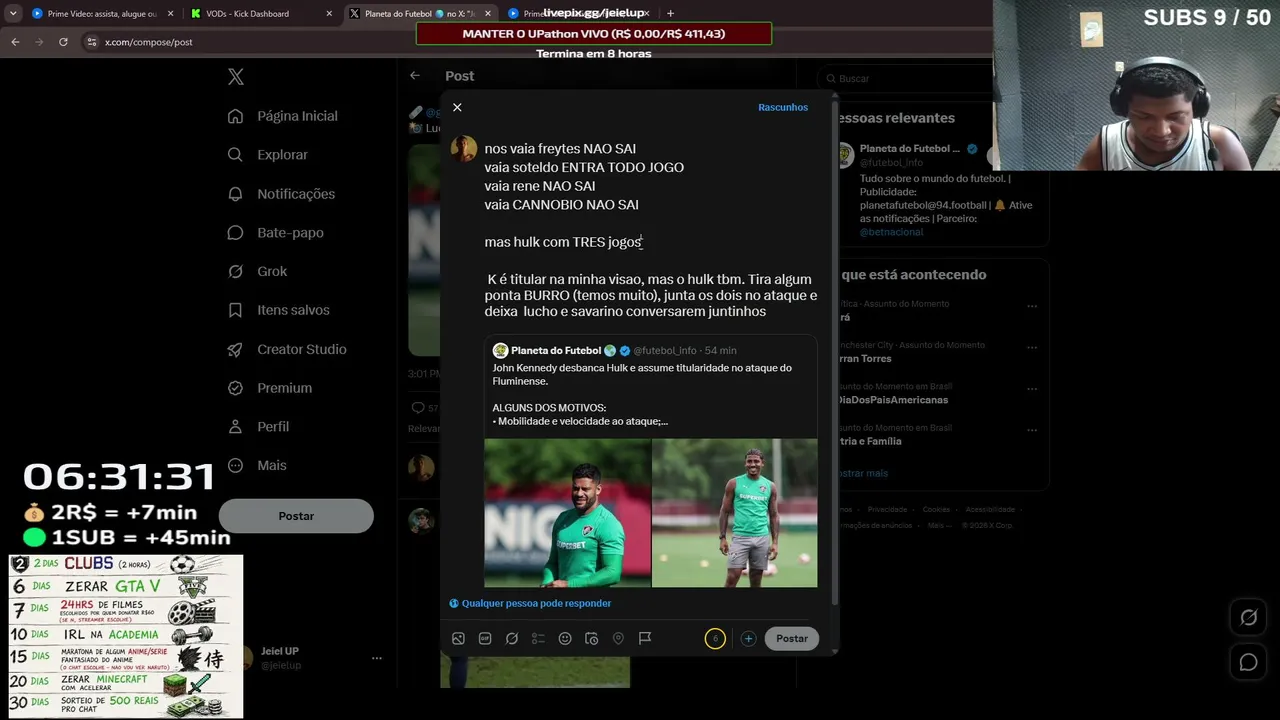Select the Planeta do Futebol X tab
Image resolution: width=1280 pixels, height=720 pixels.
click(x=418, y=14)
